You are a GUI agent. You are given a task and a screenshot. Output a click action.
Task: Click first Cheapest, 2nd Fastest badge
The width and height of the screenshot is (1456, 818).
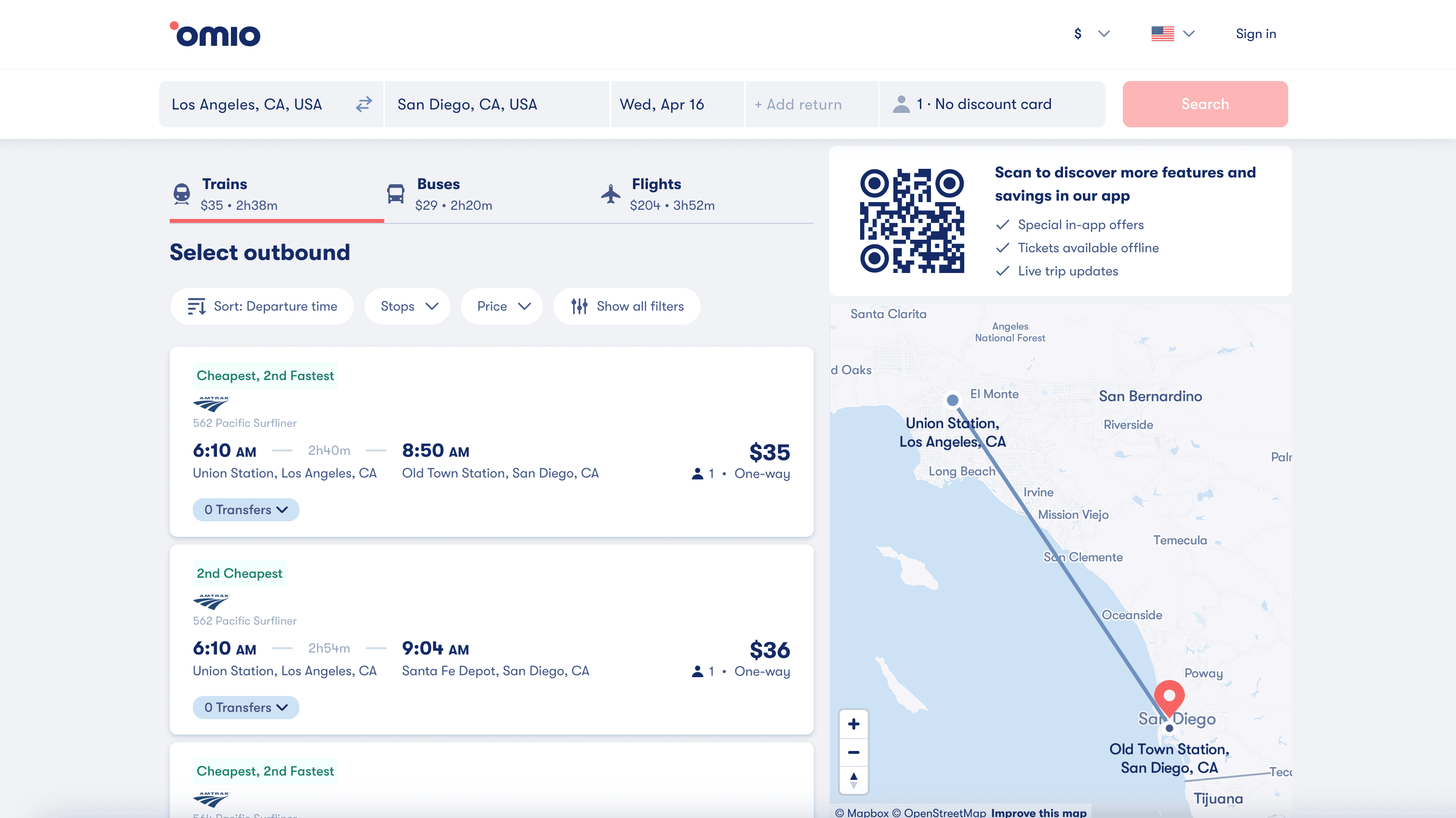click(265, 375)
